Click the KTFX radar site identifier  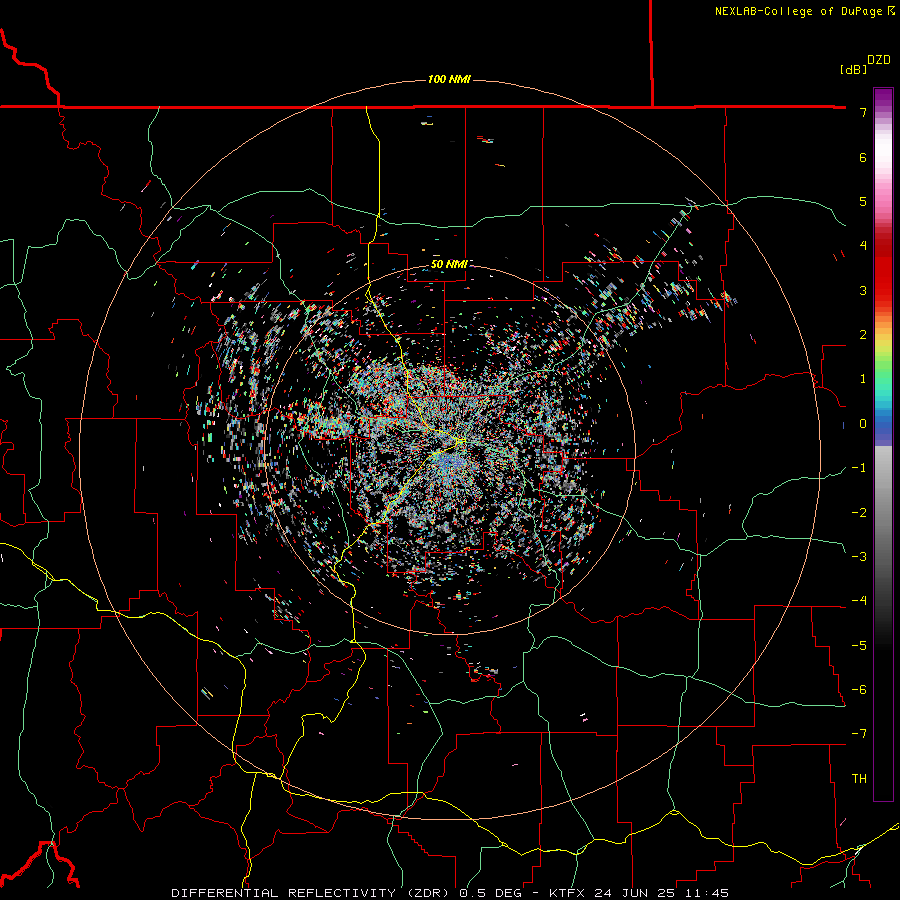click(569, 893)
